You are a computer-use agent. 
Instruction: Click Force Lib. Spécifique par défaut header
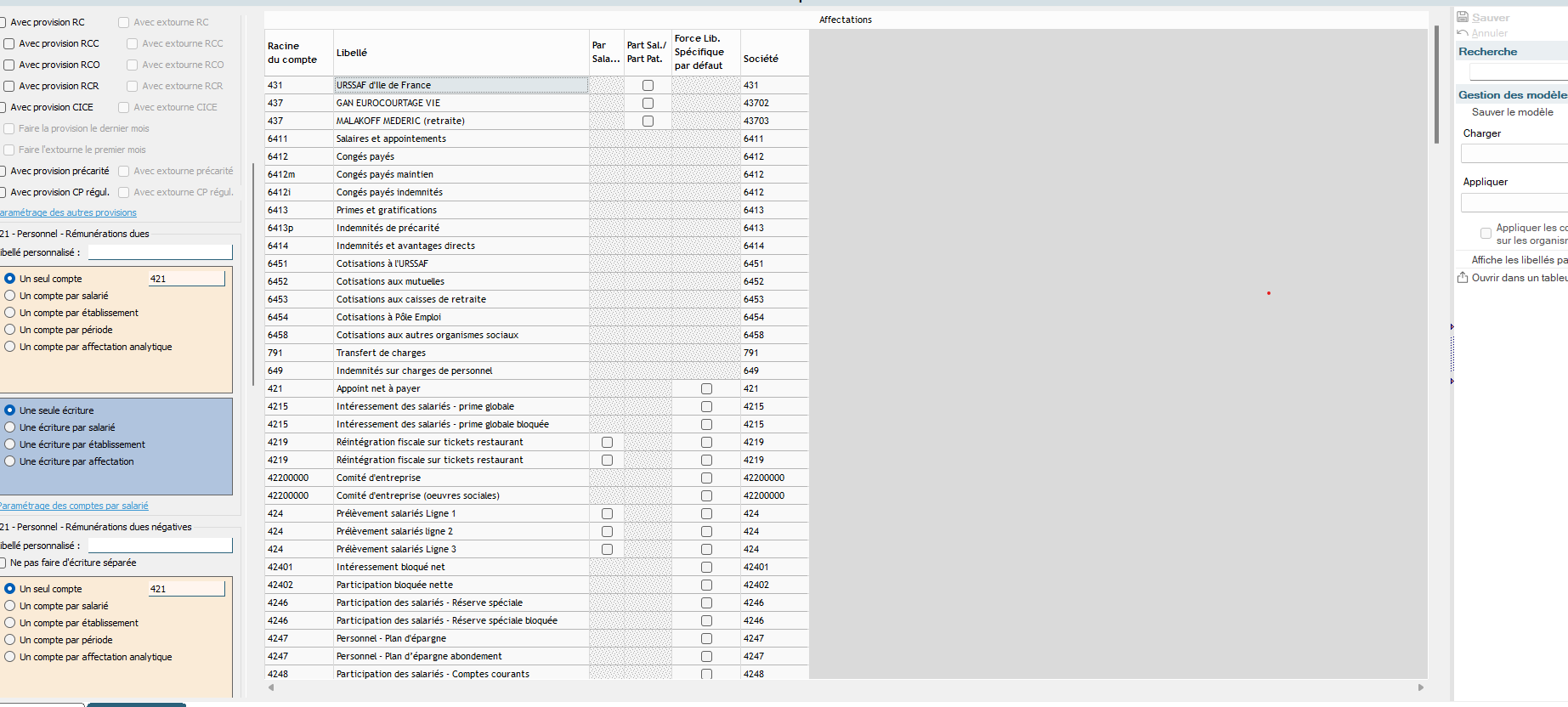pos(706,53)
